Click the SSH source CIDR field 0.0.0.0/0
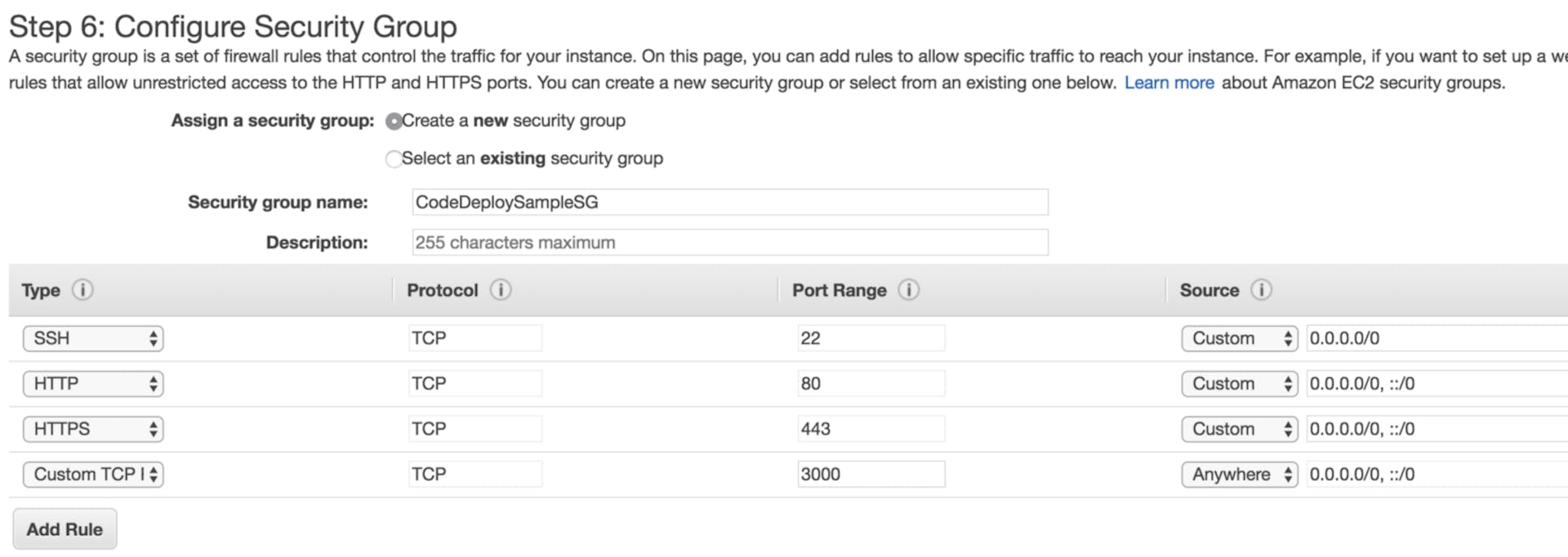Image resolution: width=1568 pixels, height=557 pixels. [1434, 338]
